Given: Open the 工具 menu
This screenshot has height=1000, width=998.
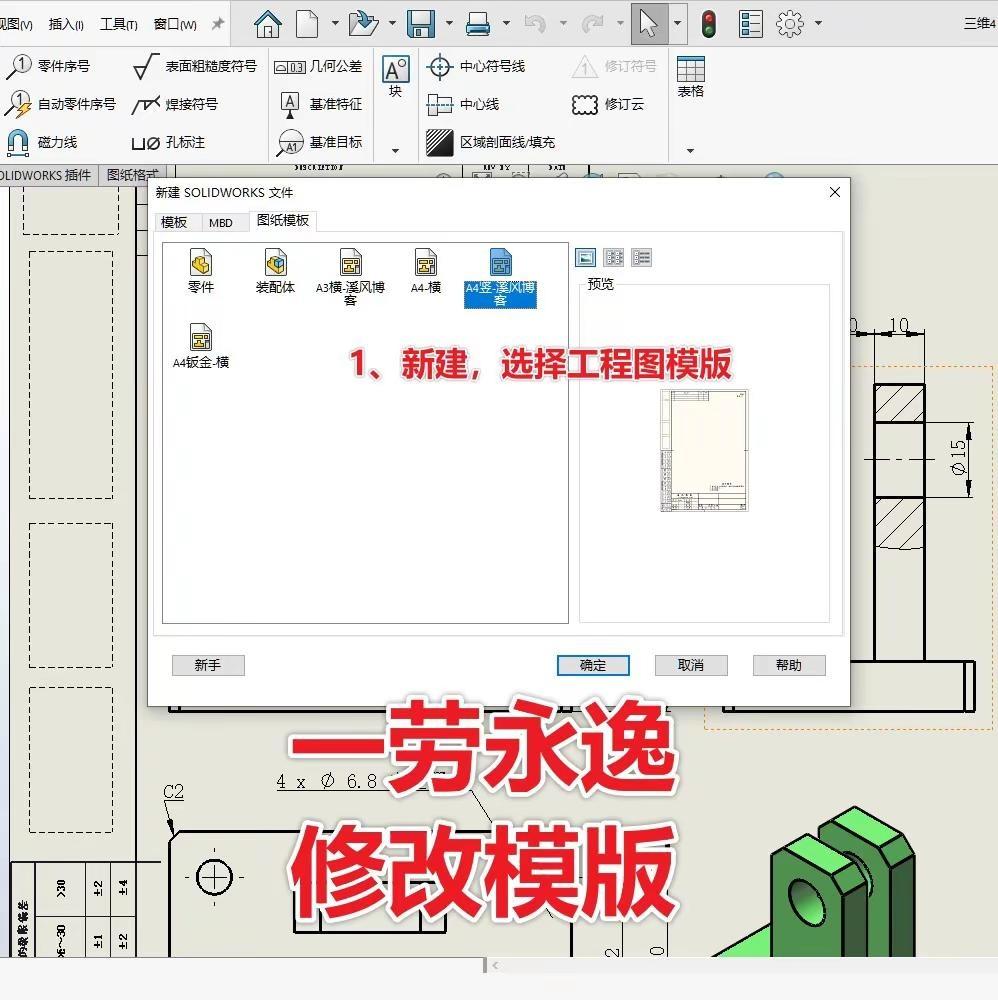Looking at the screenshot, I should (x=119, y=24).
